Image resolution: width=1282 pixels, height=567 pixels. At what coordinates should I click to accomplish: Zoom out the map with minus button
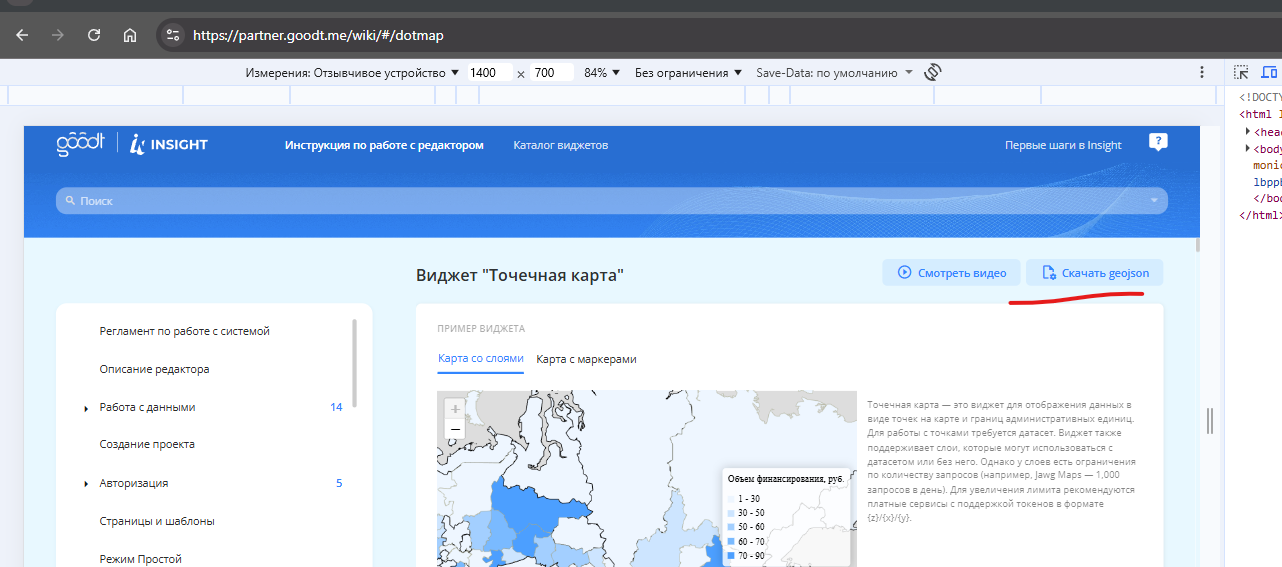[455, 429]
